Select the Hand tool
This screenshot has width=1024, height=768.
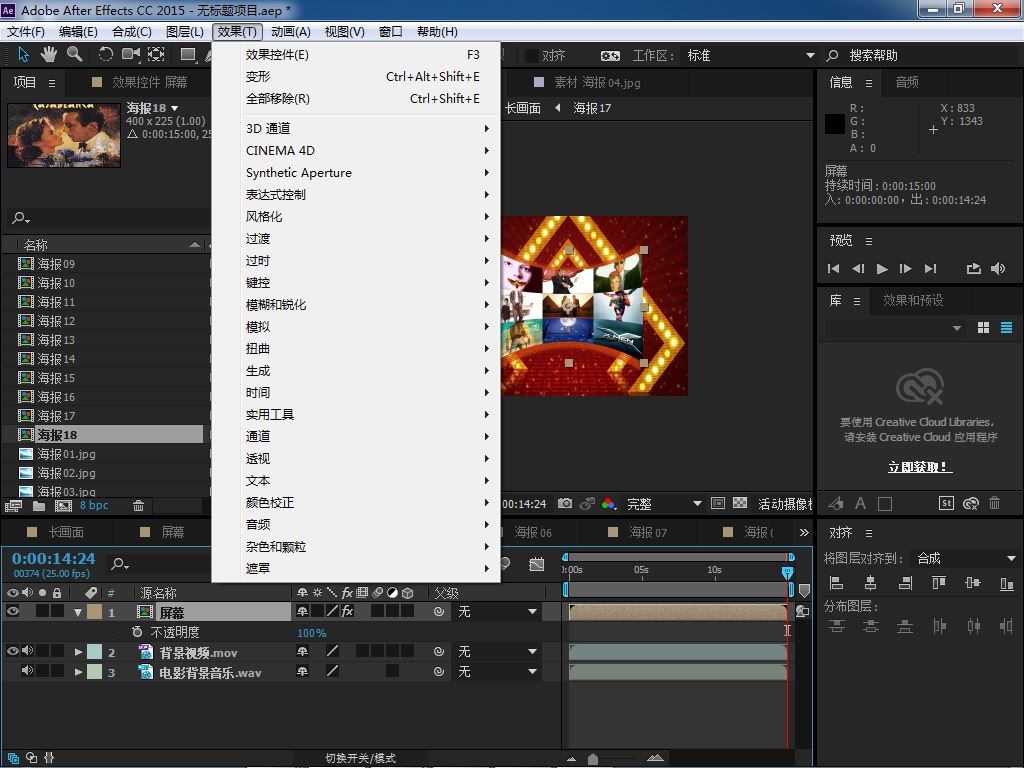(x=48, y=54)
